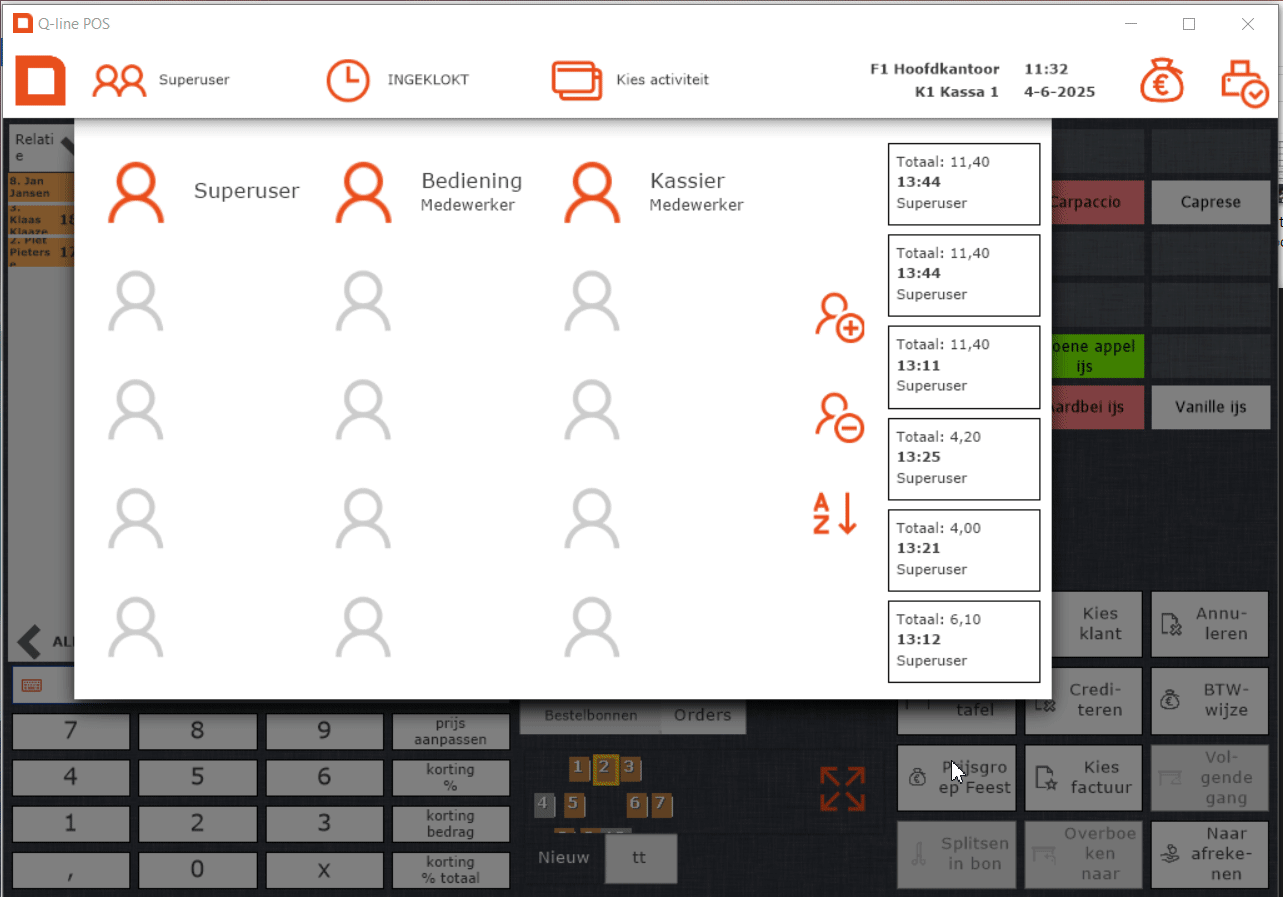Click numpad key 0
Viewport: 1283px width, 897px height.
click(x=197, y=870)
